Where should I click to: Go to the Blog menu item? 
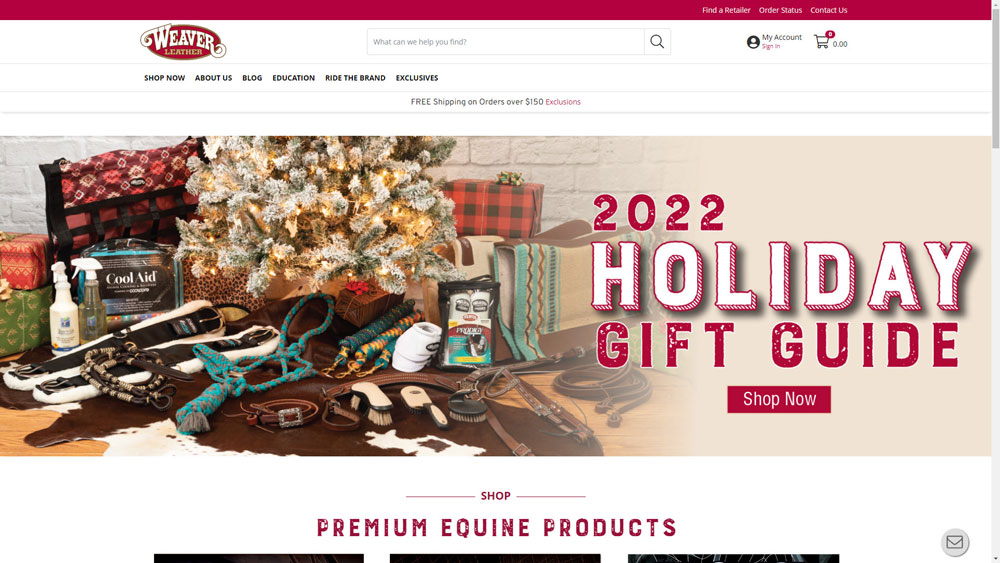(x=252, y=78)
